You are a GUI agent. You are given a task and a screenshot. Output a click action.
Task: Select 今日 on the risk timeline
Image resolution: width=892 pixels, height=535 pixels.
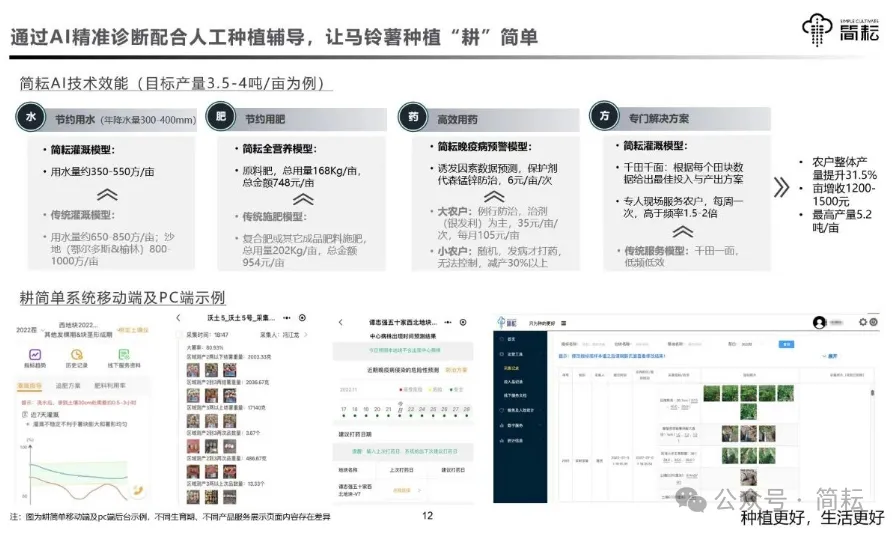tap(400, 410)
